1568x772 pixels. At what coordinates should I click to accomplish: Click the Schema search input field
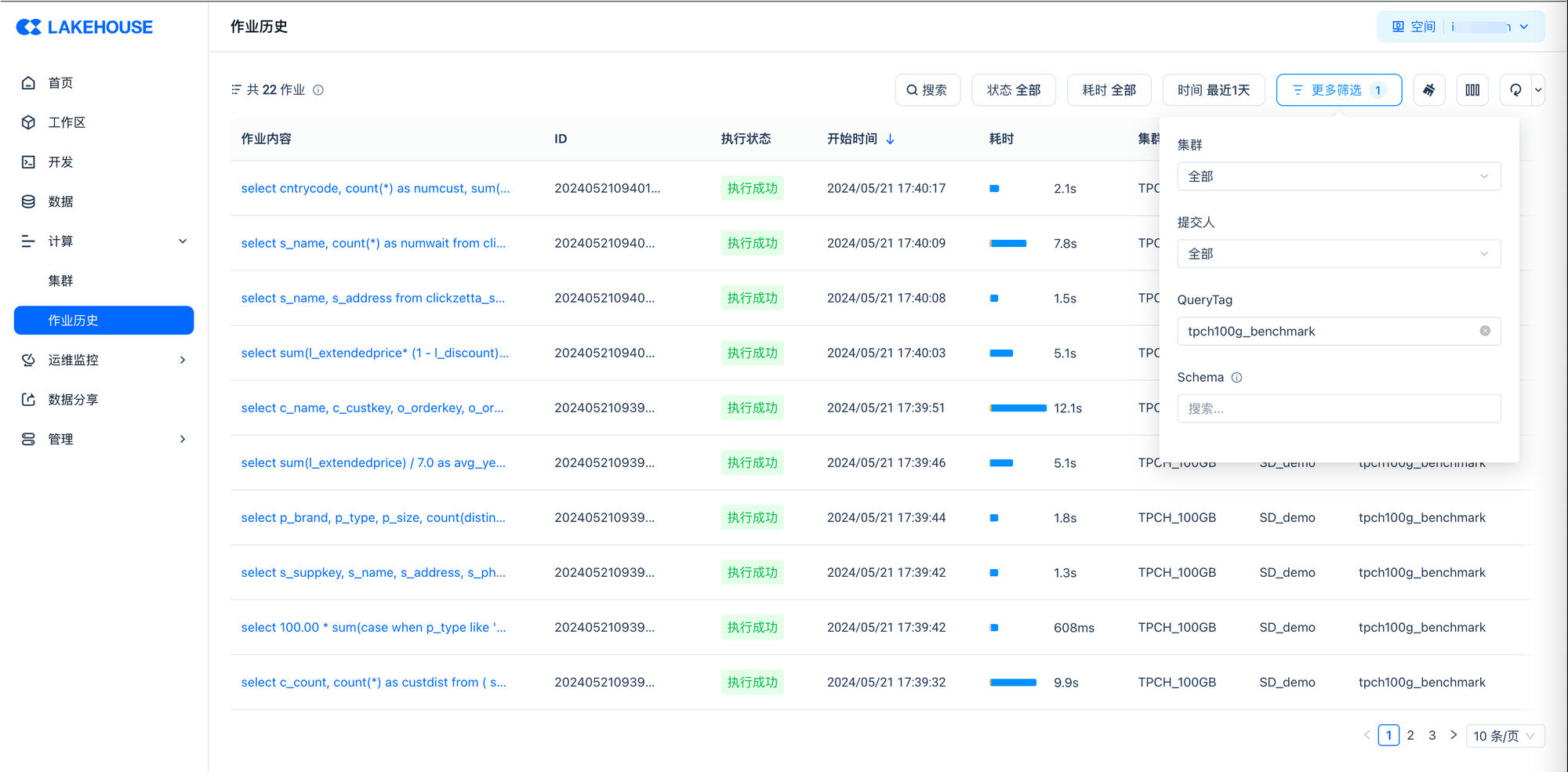pos(1338,408)
